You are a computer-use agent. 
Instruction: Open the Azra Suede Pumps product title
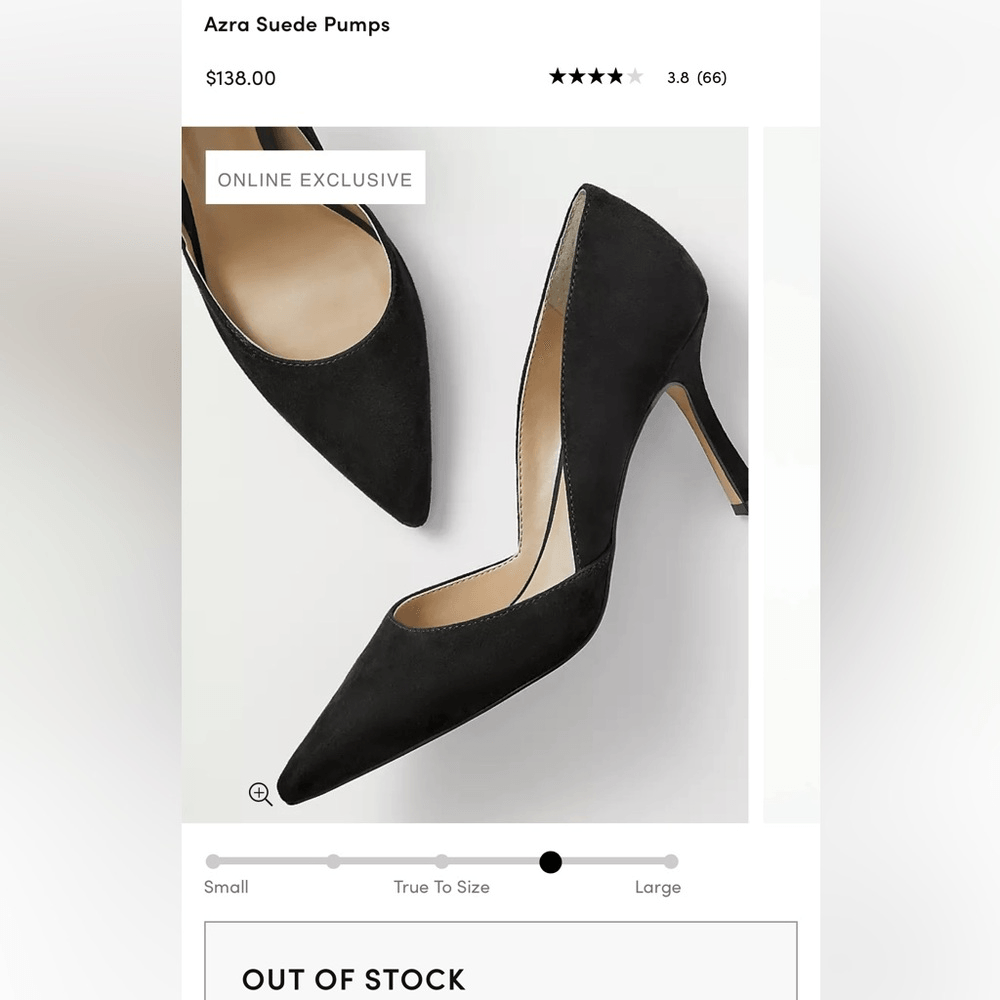297,25
